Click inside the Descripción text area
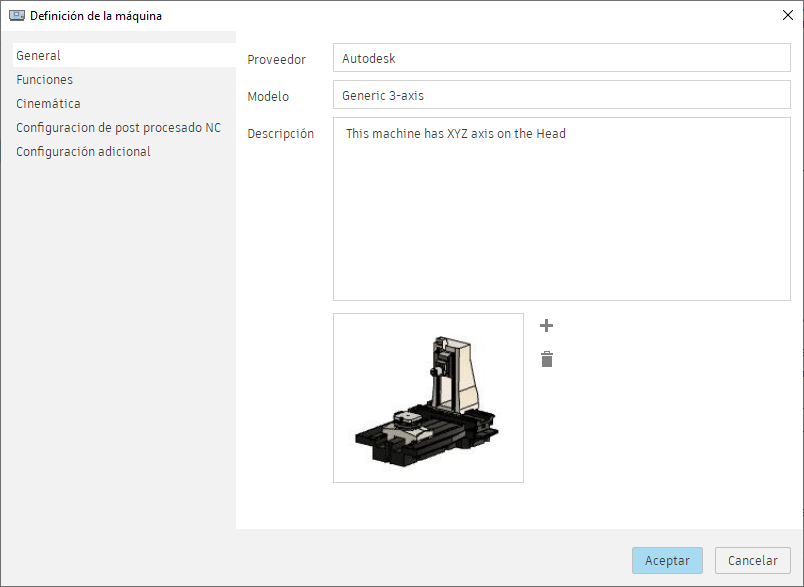 pyautogui.click(x=561, y=209)
